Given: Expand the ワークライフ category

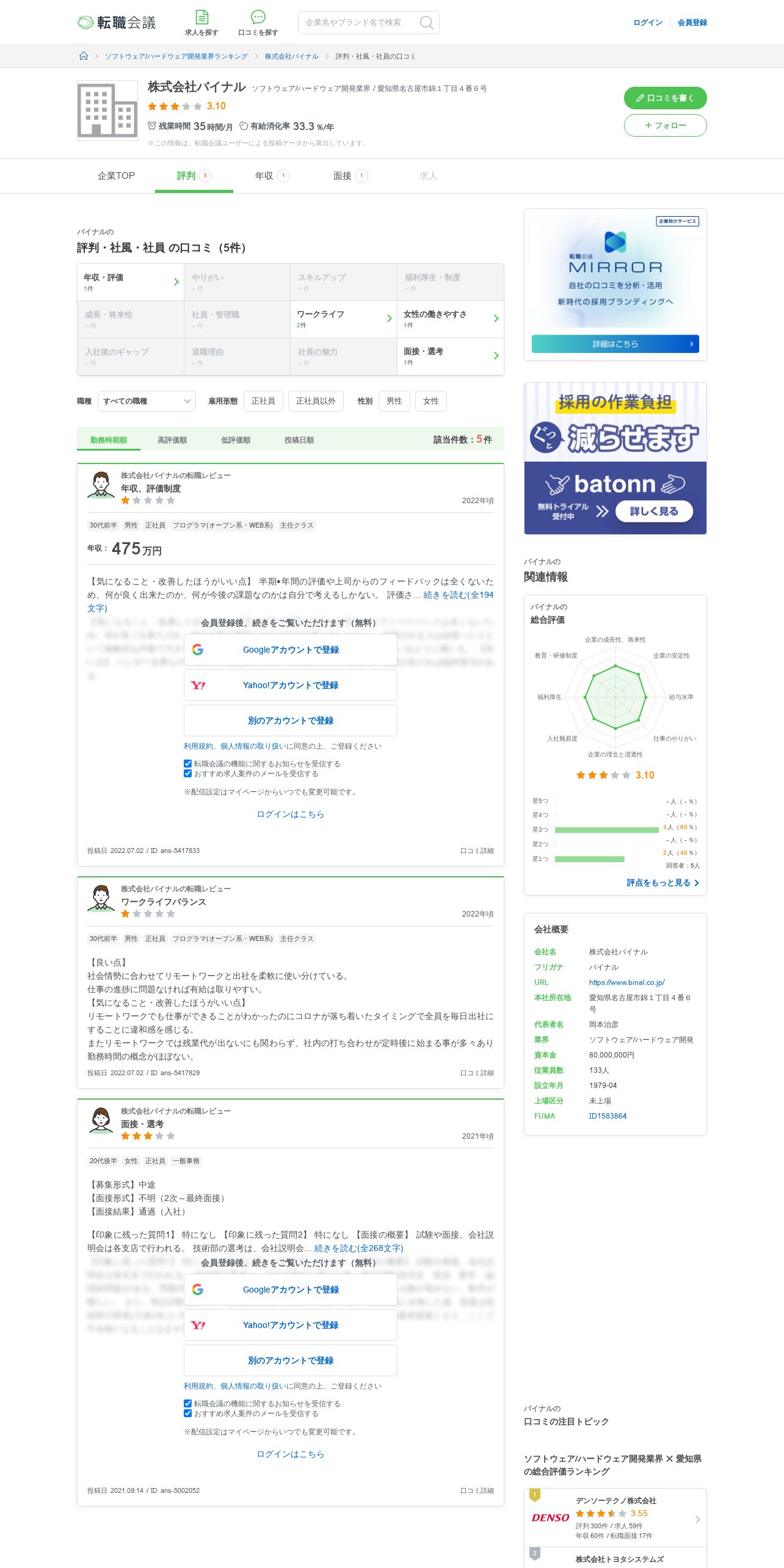Looking at the screenshot, I should click(x=344, y=319).
